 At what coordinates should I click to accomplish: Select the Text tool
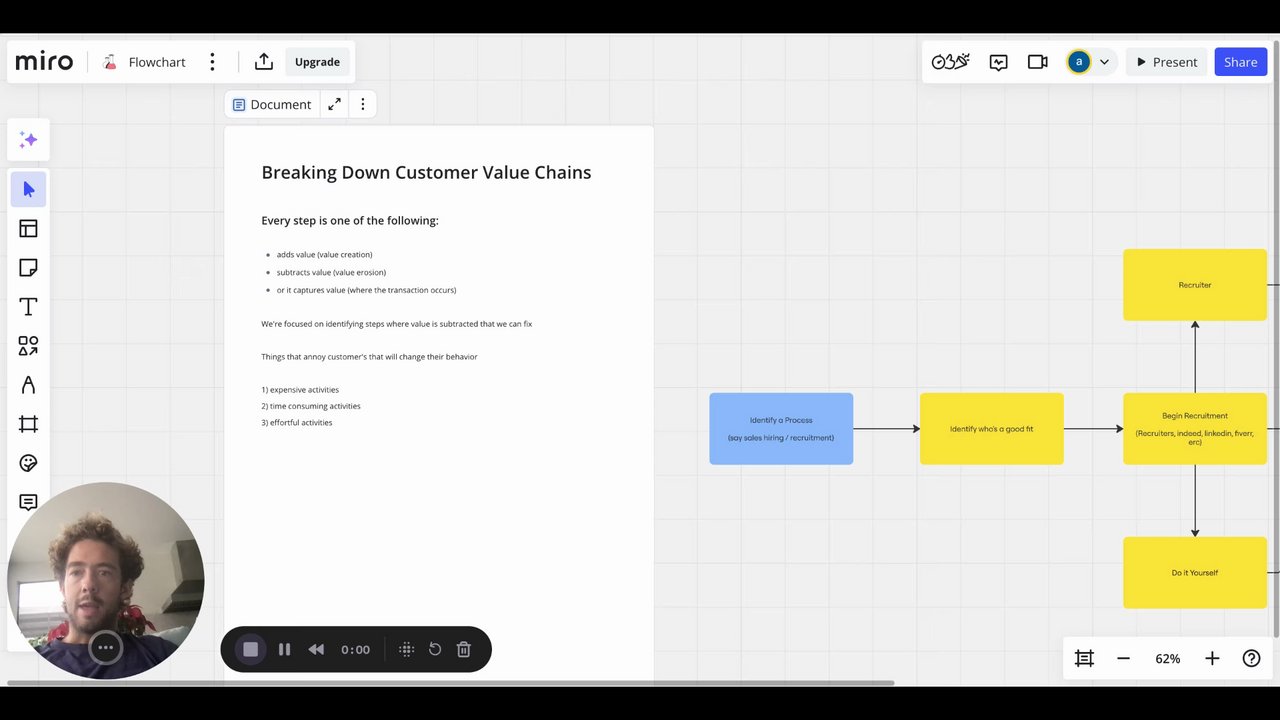28,307
